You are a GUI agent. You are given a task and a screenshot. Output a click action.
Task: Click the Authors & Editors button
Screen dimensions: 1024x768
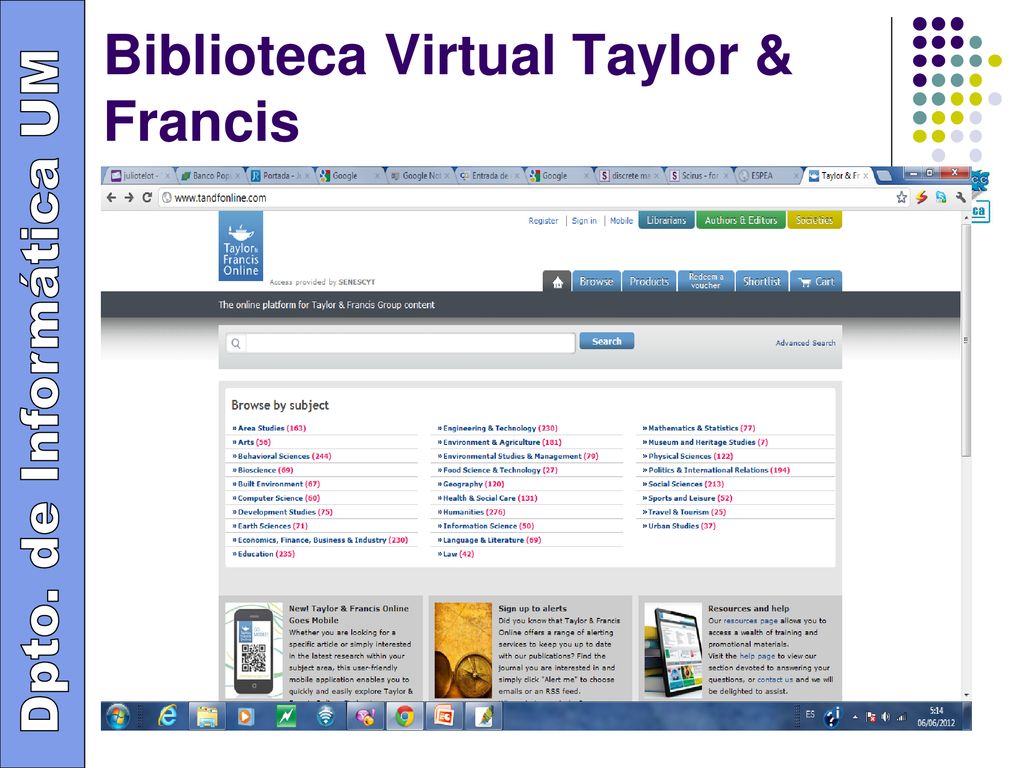(741, 221)
